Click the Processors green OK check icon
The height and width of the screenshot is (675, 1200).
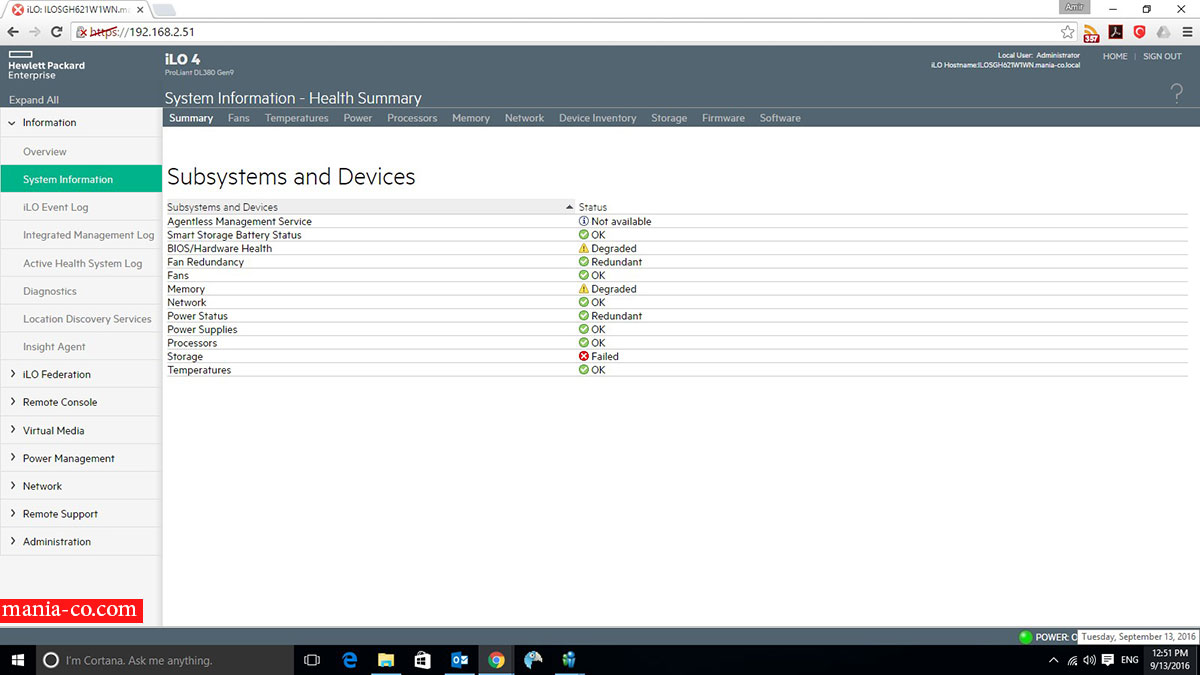584,343
